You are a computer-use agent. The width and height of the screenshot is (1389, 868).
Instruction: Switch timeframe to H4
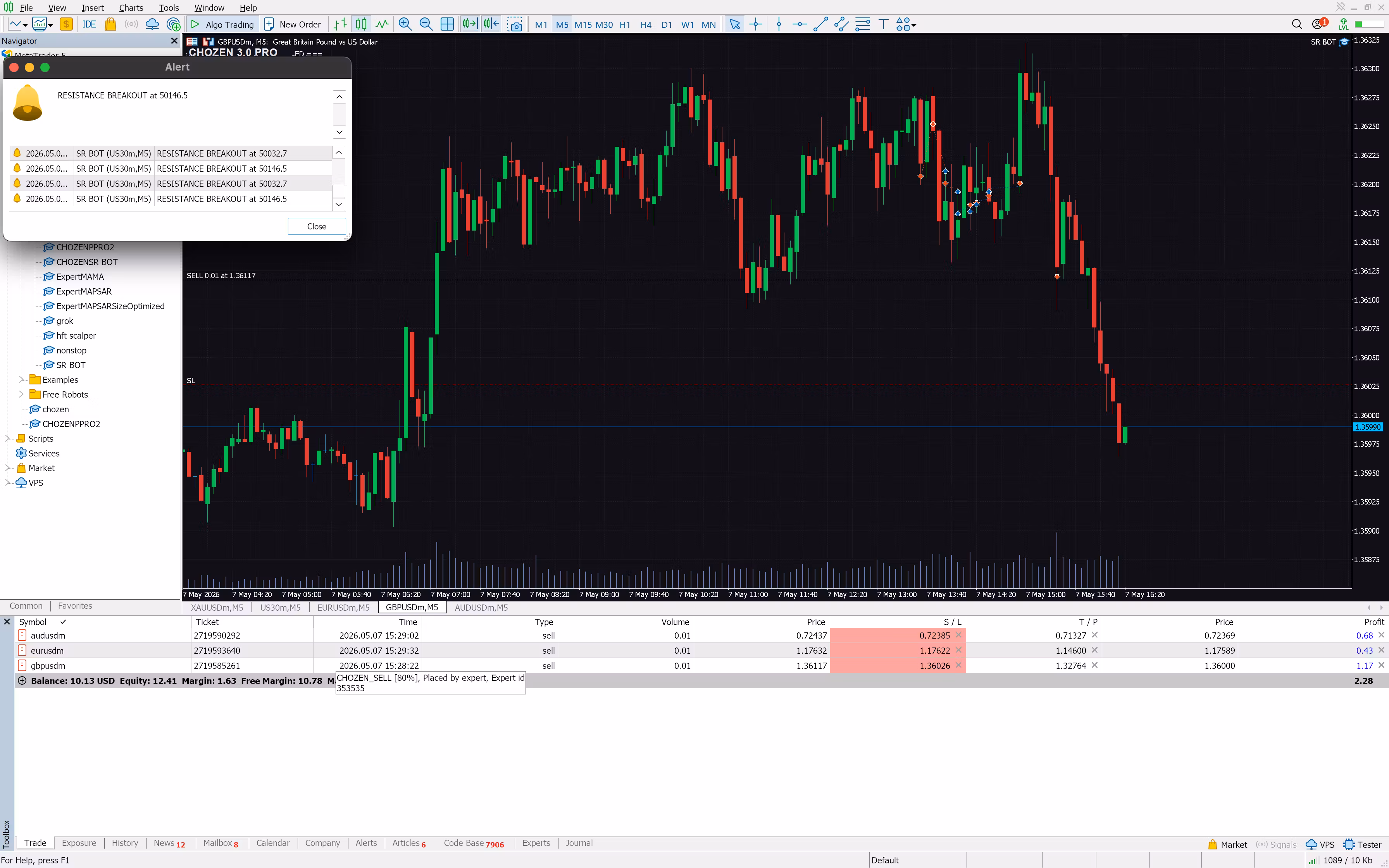pos(646,25)
